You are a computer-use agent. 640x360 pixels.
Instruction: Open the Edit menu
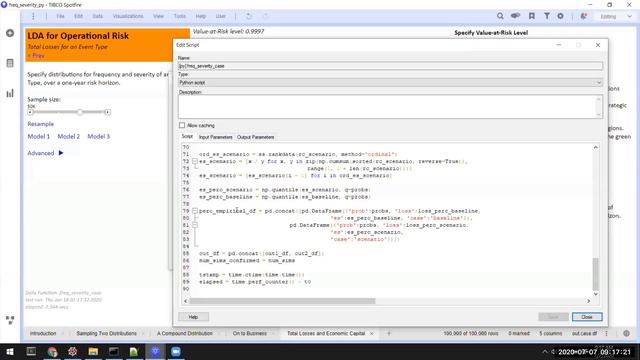click(78, 16)
